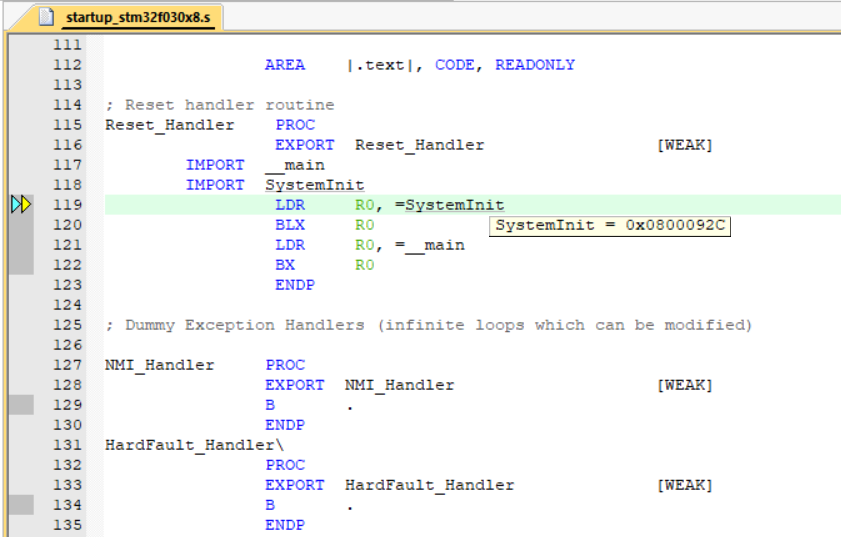Click LDR instruction on line 121

290,245
